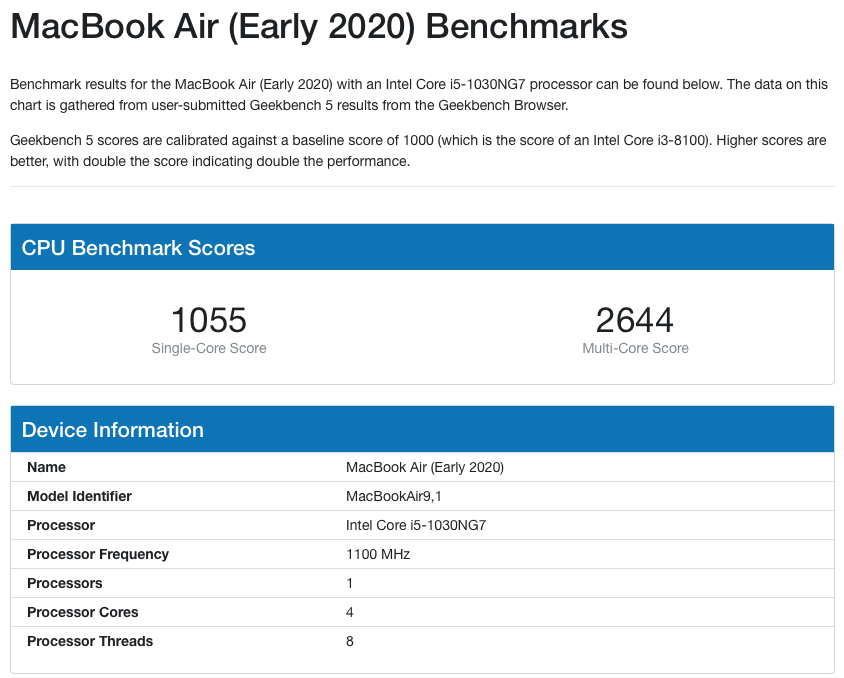Screen dimensions: 844x678
Task: Click the Name row label
Action: (x=46, y=467)
